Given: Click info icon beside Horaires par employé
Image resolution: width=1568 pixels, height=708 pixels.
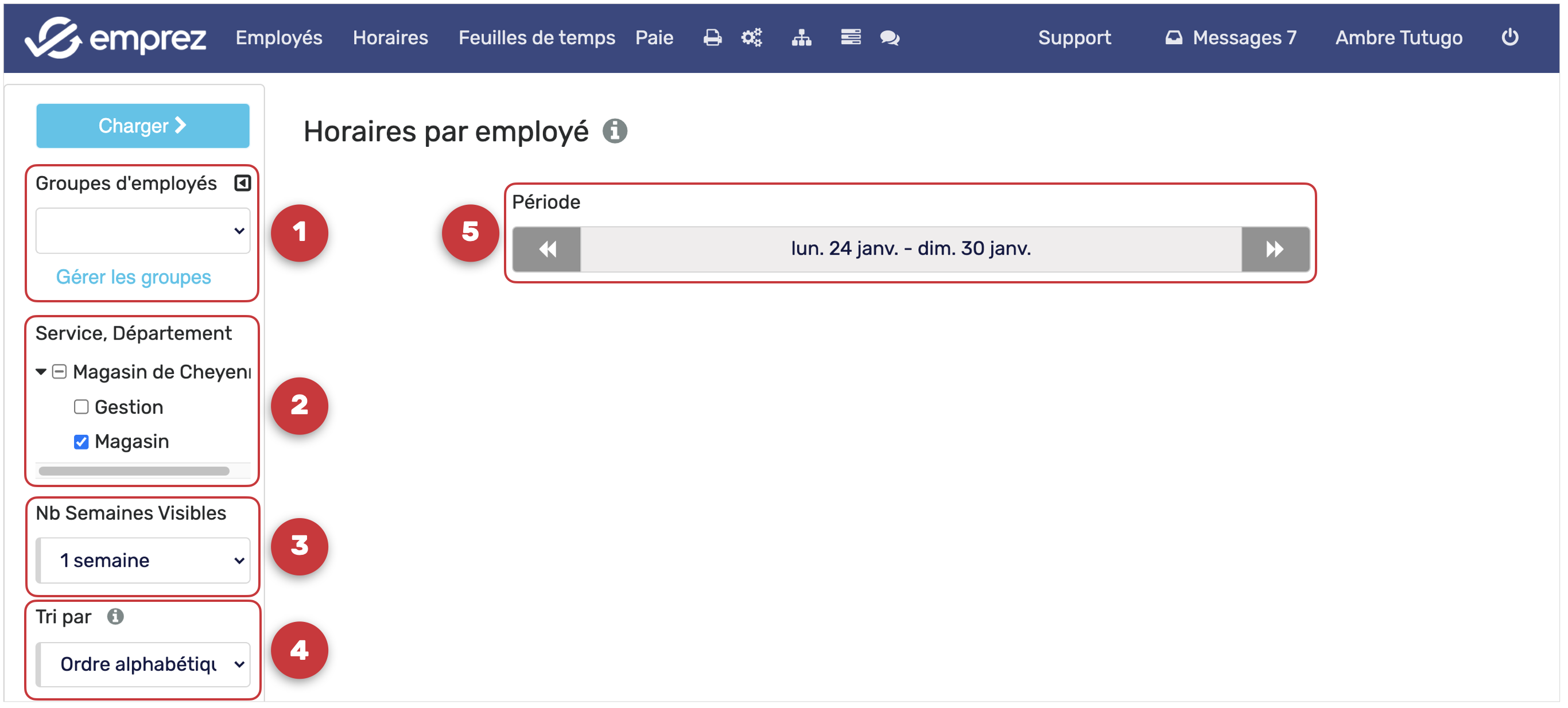Looking at the screenshot, I should (x=615, y=131).
